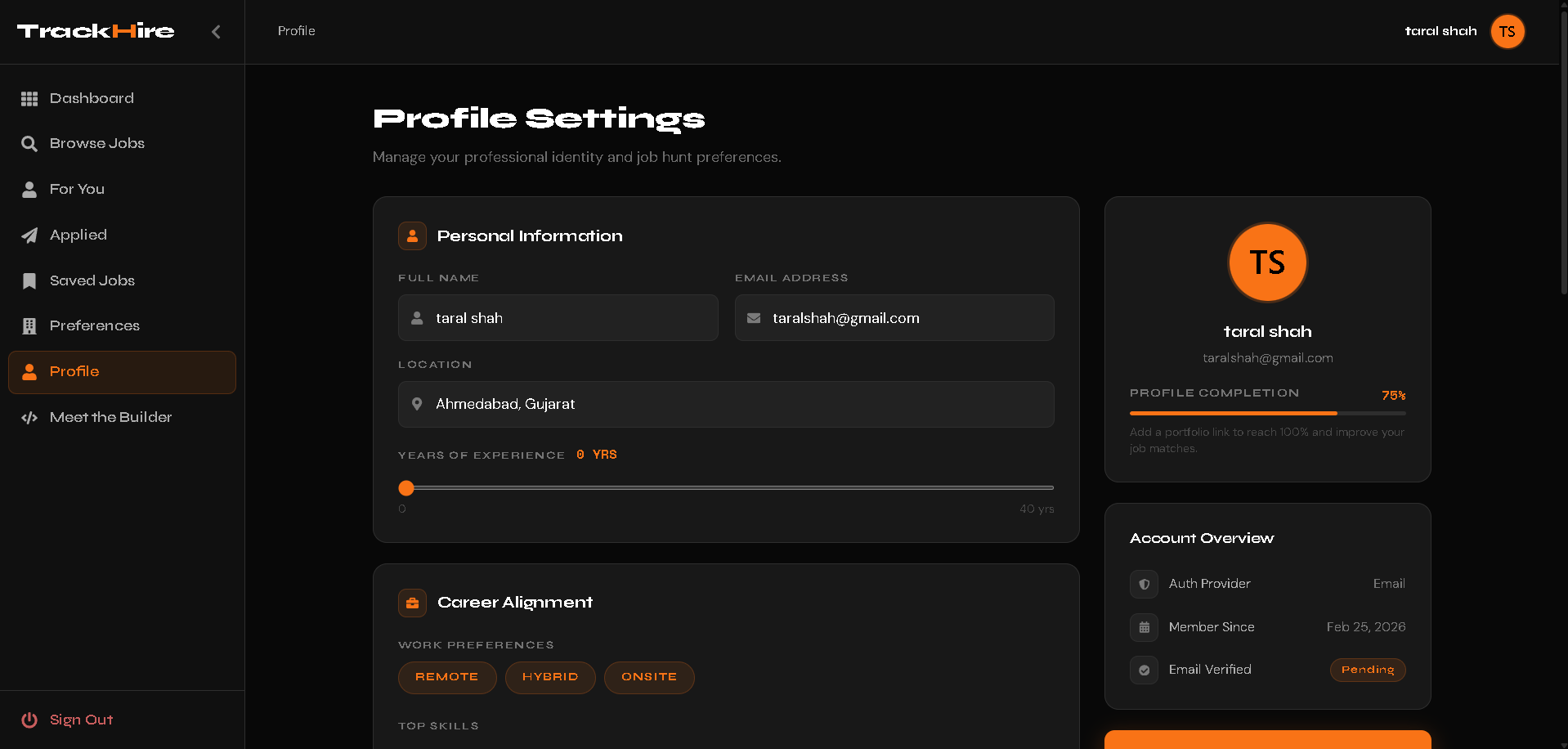Click the page vertical scrollbar
The height and width of the screenshot is (749, 1568).
[1564, 154]
